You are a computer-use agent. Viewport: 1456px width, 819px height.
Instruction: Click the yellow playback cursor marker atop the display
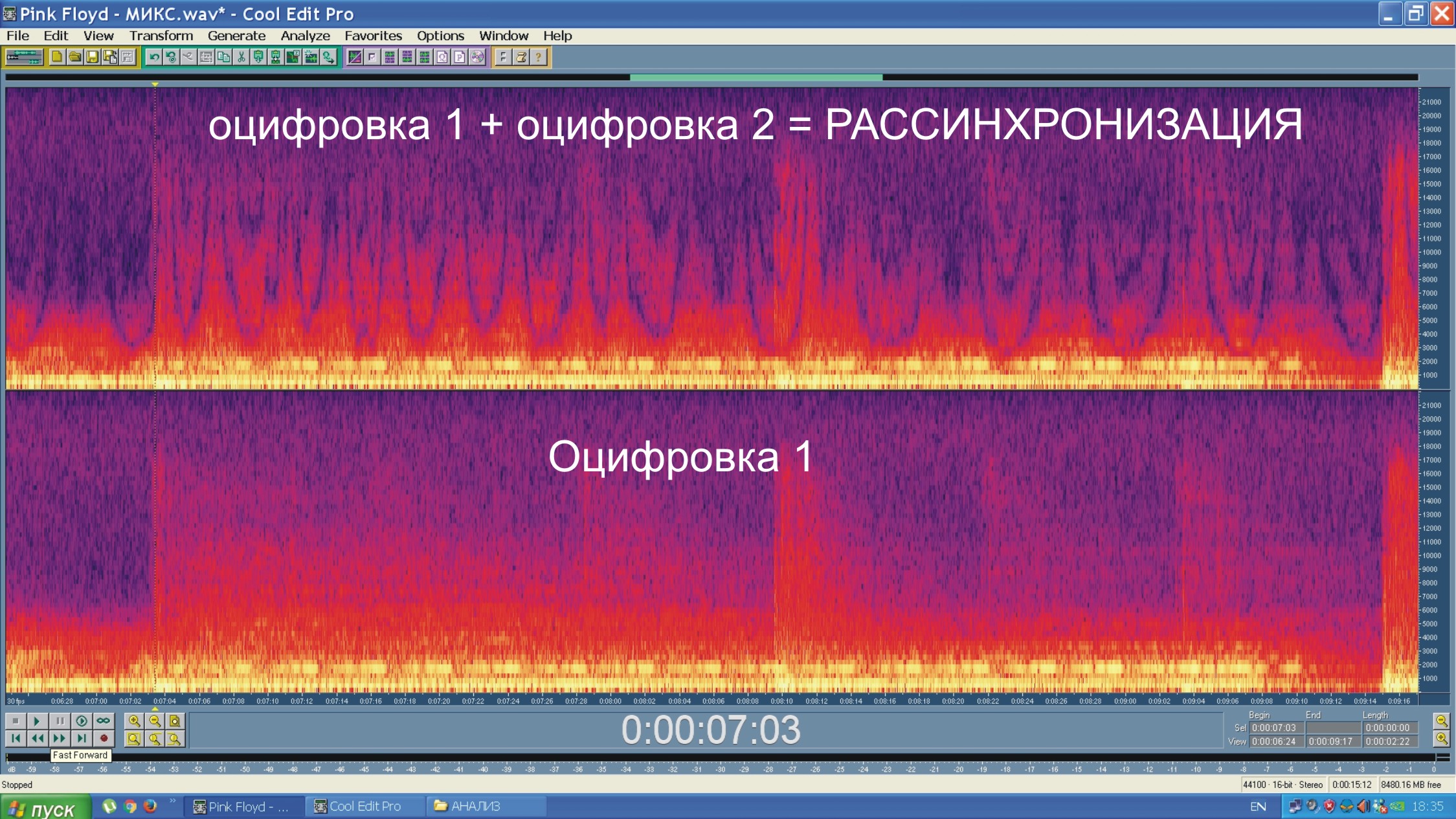point(155,84)
